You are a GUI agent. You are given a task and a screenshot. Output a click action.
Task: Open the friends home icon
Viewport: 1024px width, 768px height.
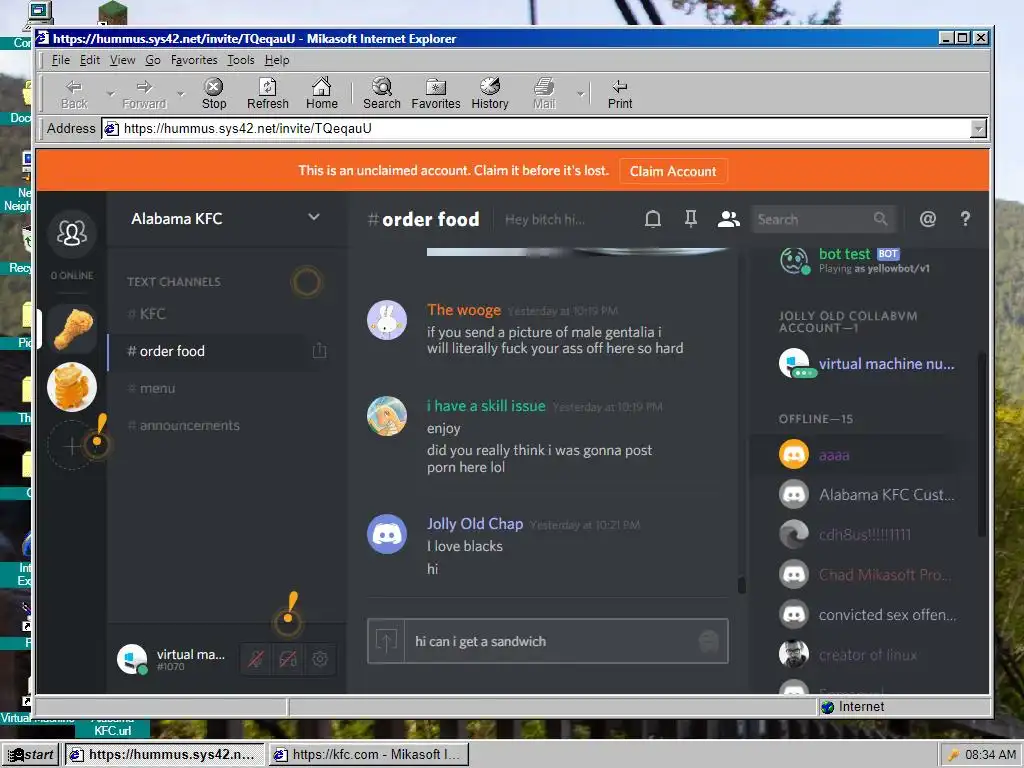coord(72,232)
